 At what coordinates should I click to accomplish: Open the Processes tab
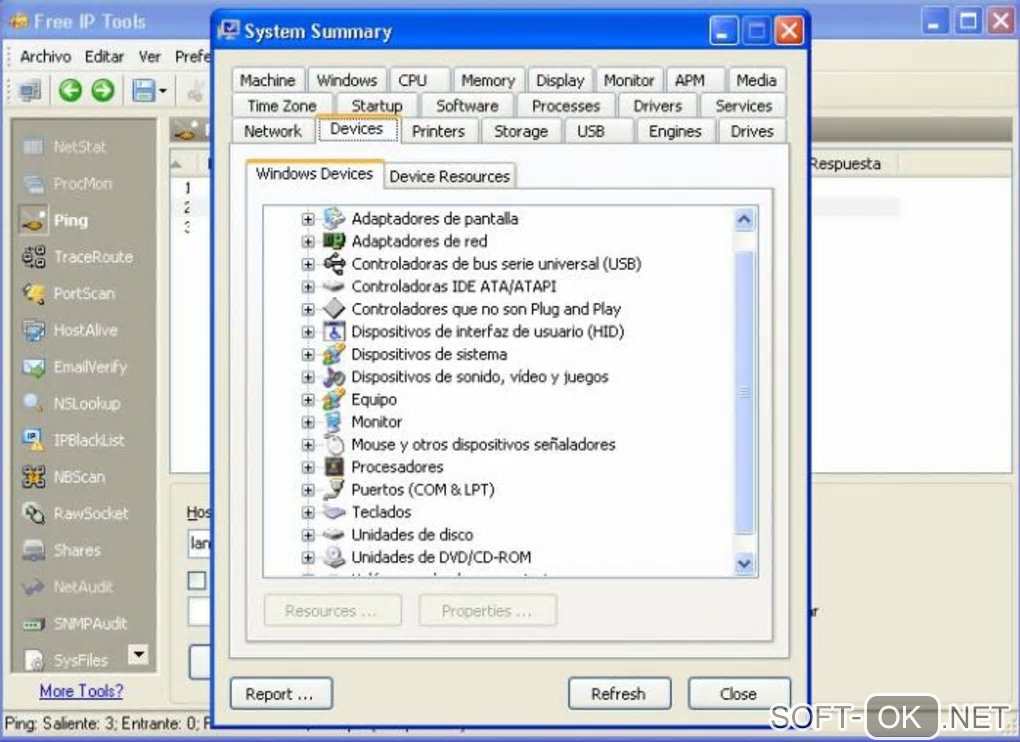pos(566,105)
